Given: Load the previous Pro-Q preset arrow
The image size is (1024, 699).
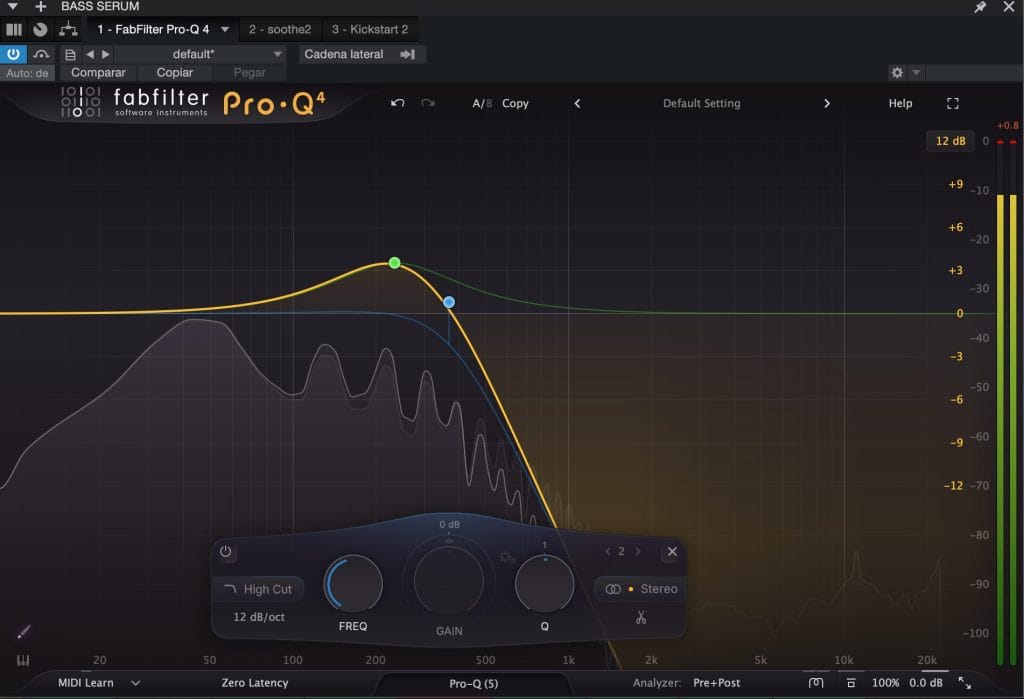Looking at the screenshot, I should coord(577,103).
